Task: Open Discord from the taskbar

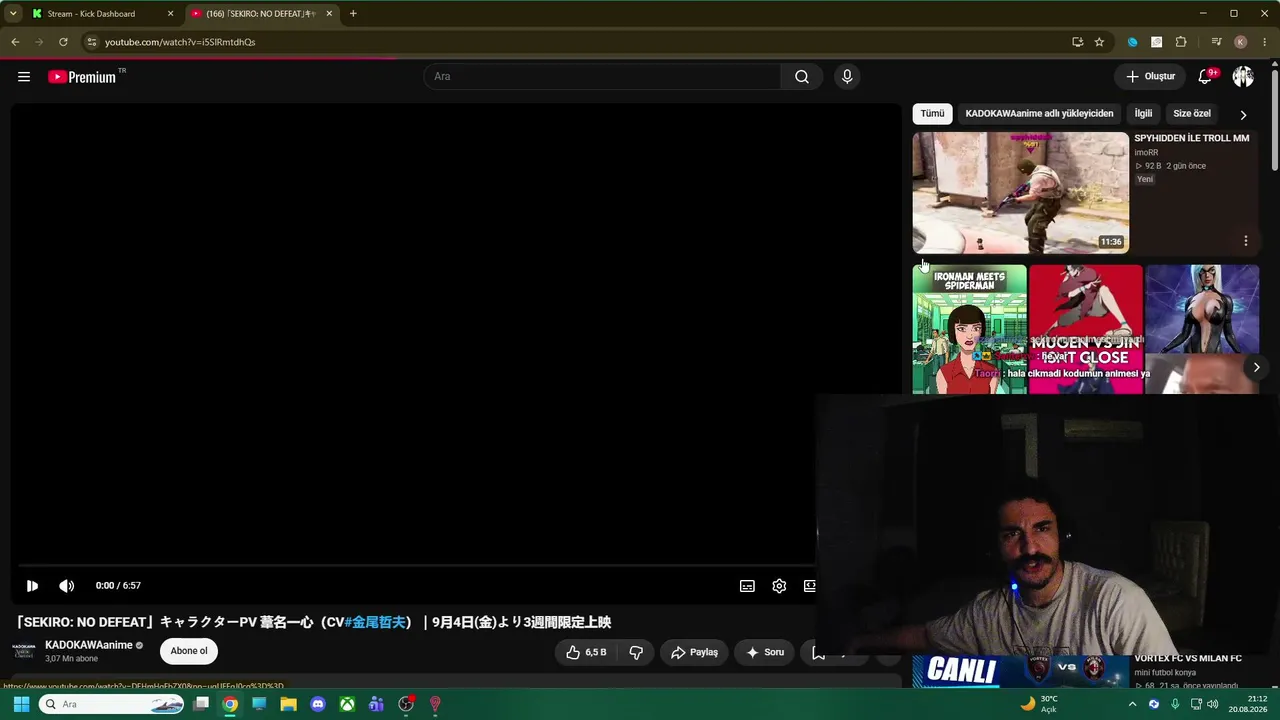Action: [x=318, y=704]
